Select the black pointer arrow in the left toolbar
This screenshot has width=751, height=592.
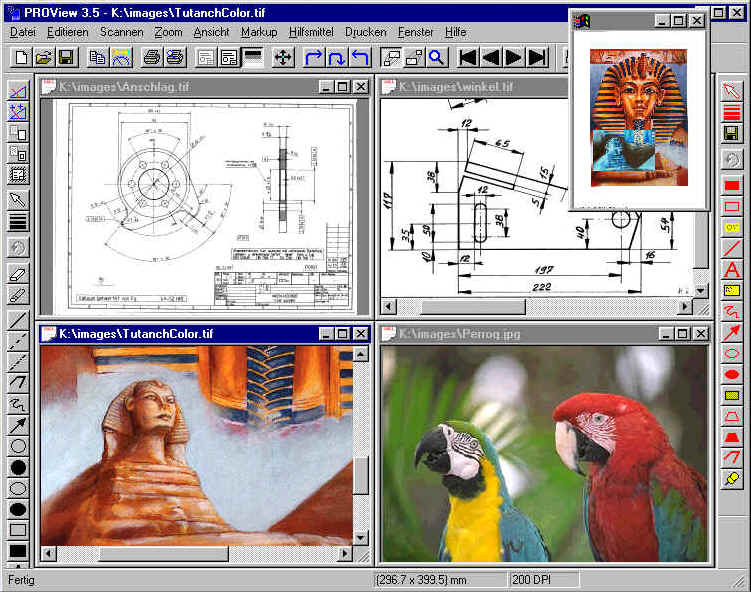click(x=18, y=200)
